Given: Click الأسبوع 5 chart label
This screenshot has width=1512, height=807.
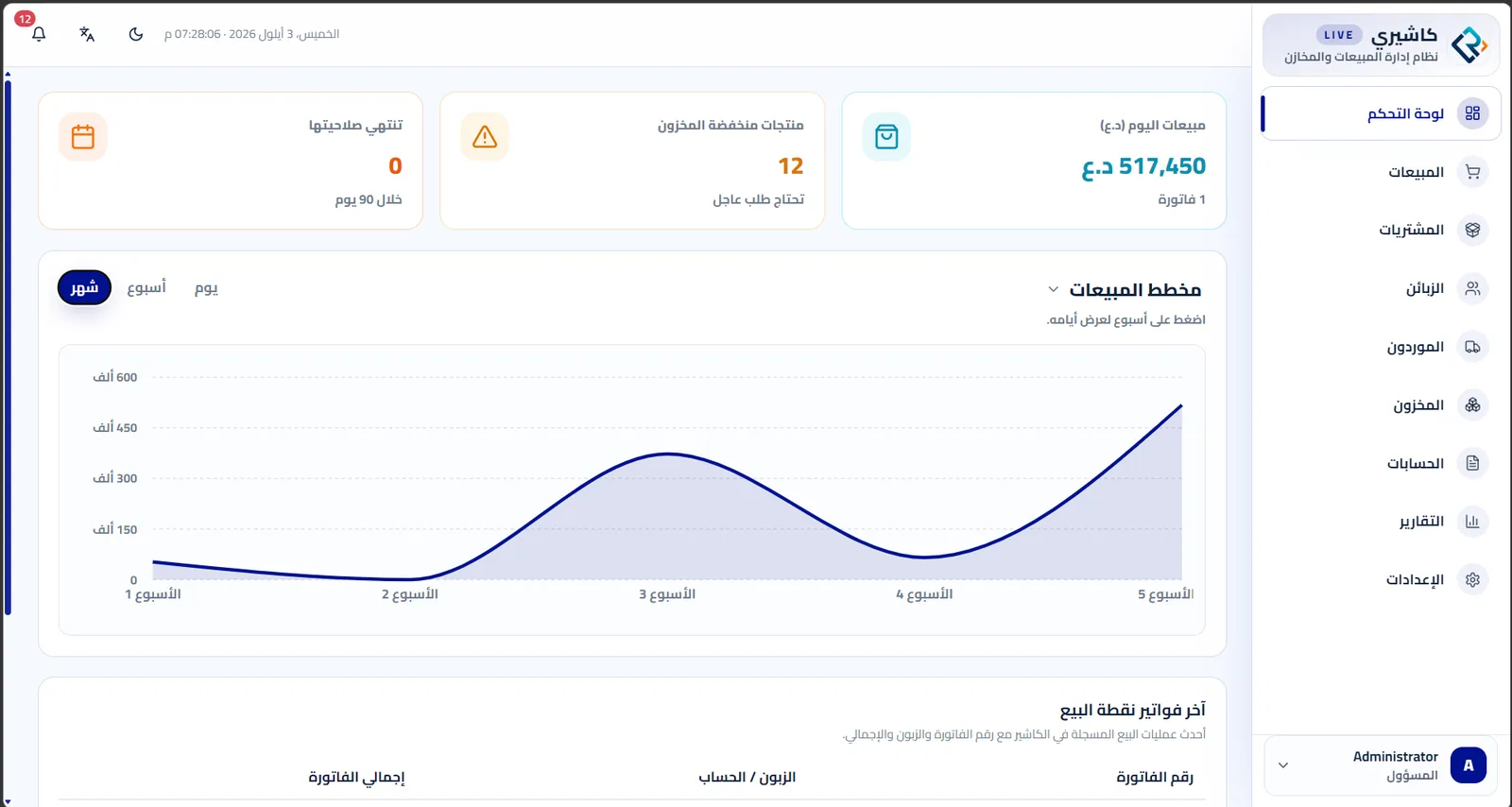Looking at the screenshot, I should [x=1165, y=594].
